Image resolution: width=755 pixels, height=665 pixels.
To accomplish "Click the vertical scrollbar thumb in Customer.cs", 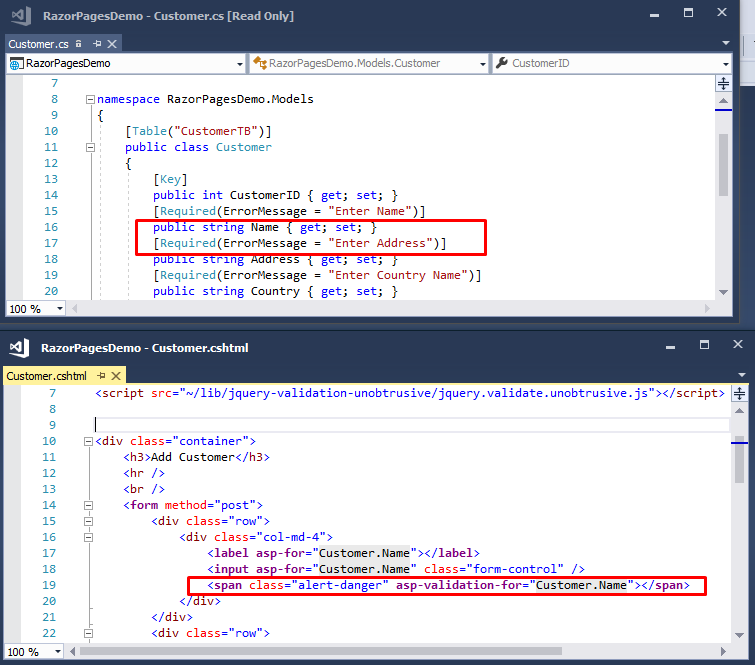I will tap(723, 165).
